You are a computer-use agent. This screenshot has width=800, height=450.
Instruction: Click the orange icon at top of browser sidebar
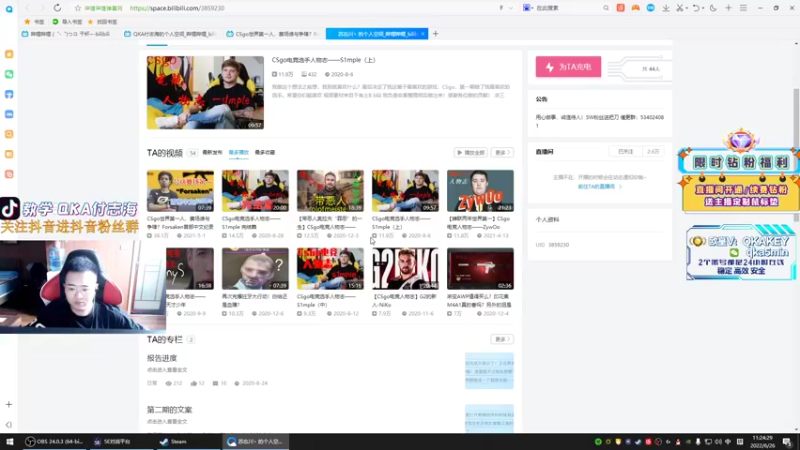click(x=9, y=54)
